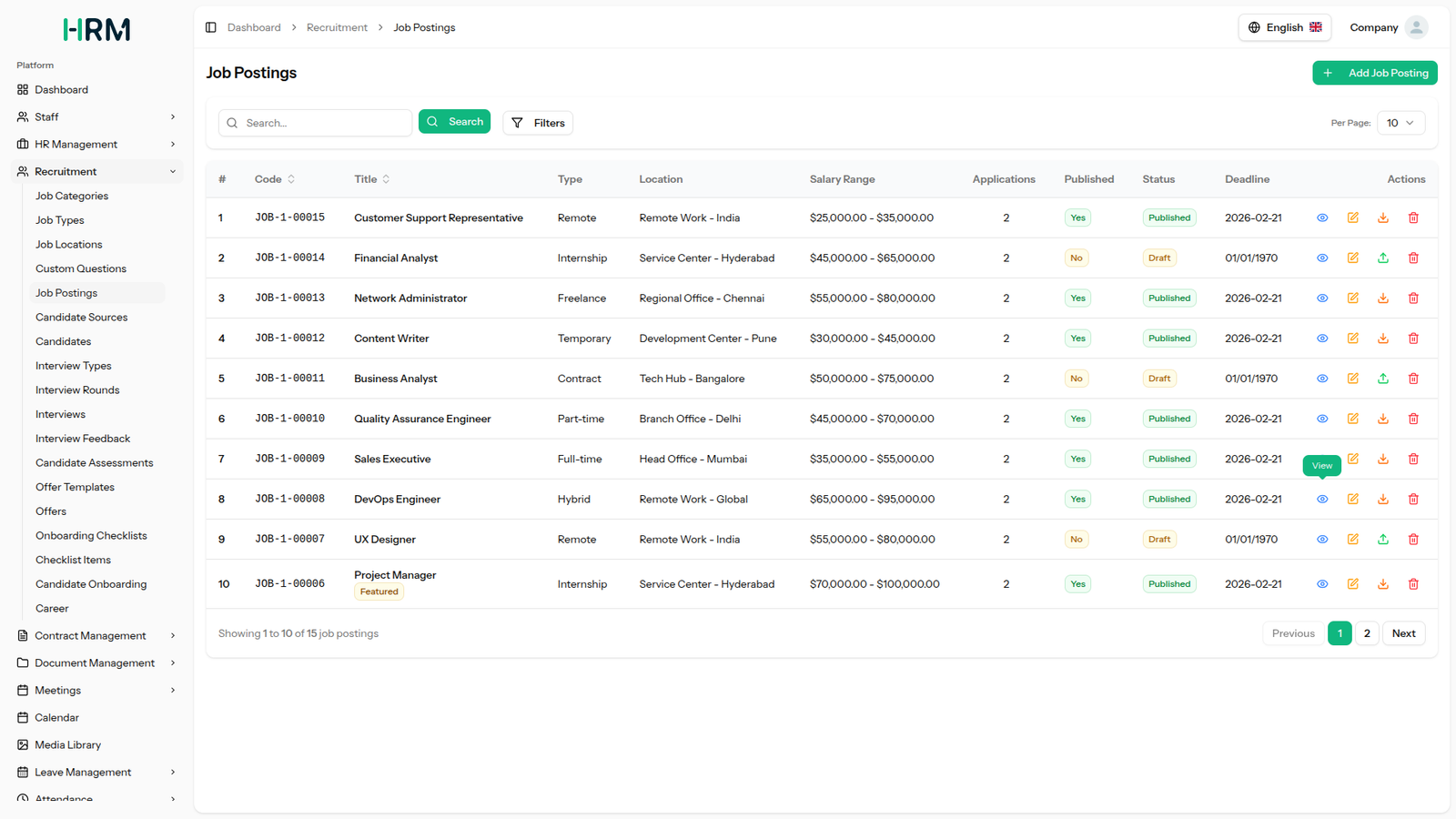Open the English language selector
Screen dimensions: 1456x819
pos(1284,27)
